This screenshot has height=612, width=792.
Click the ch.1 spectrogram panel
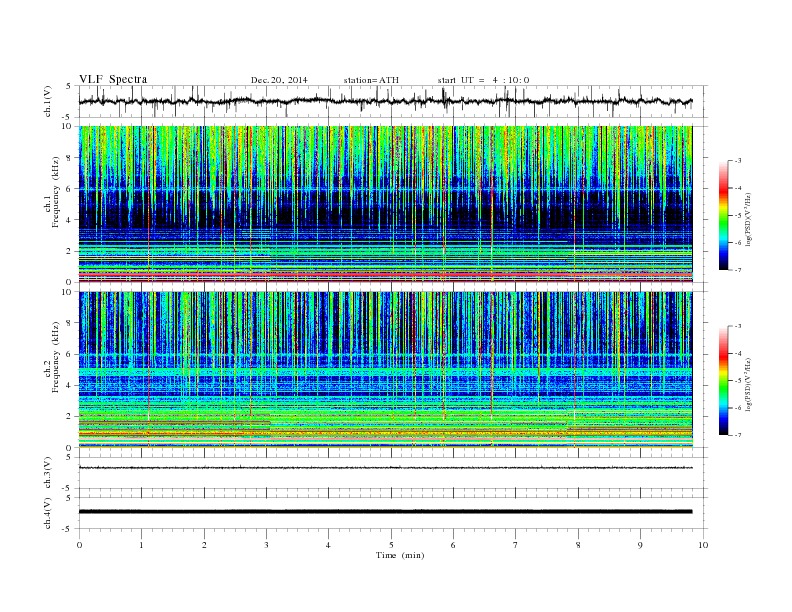point(385,204)
